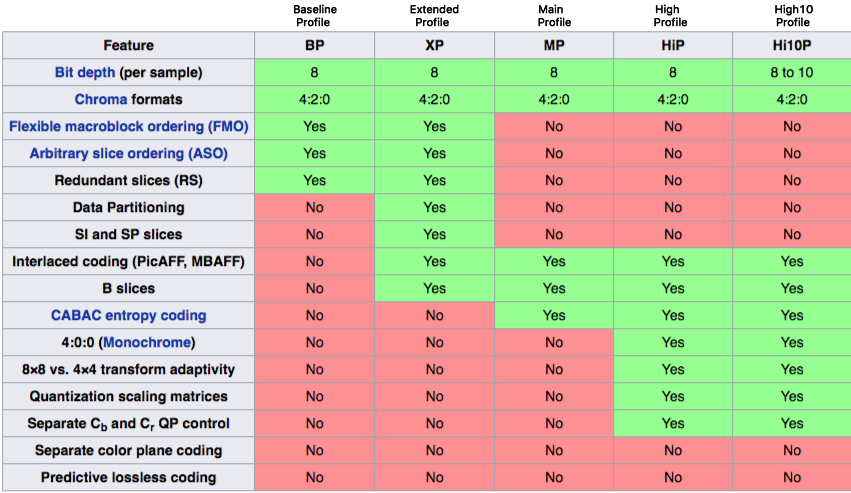851x493 pixels.
Task: Select the Hi10P column header
Action: pos(792,45)
